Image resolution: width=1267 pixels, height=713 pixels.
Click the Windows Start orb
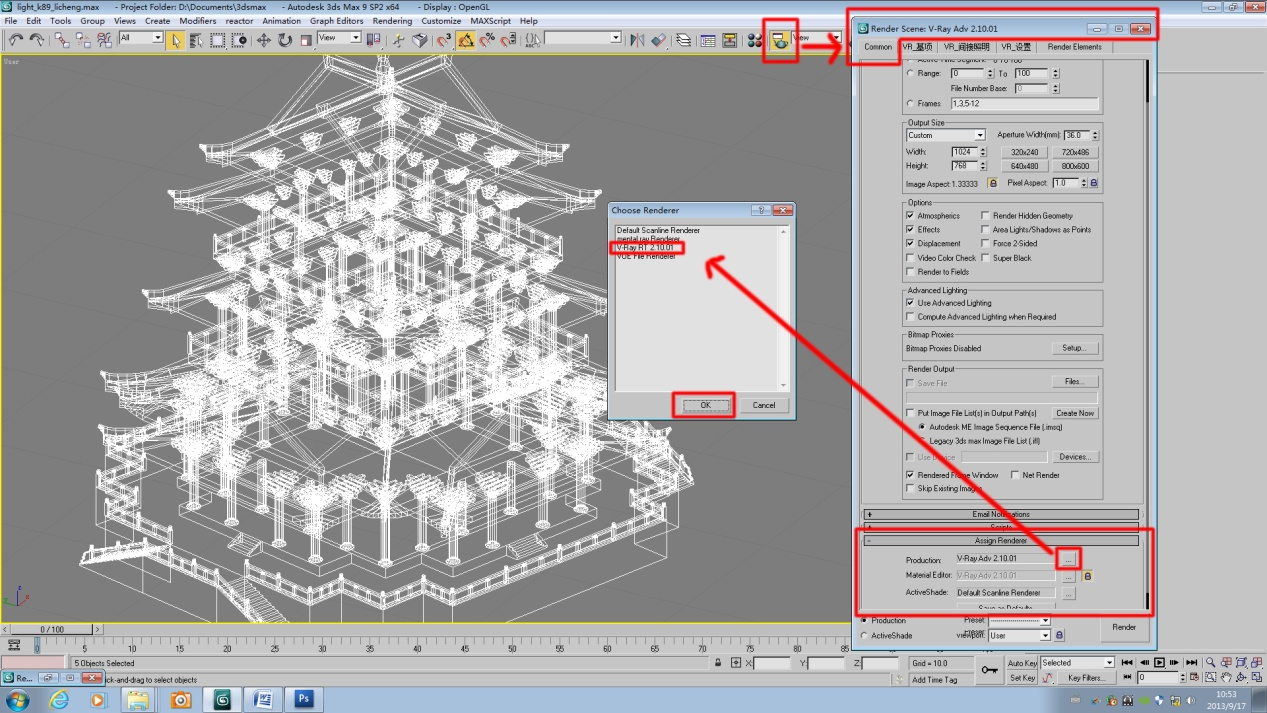coord(17,699)
